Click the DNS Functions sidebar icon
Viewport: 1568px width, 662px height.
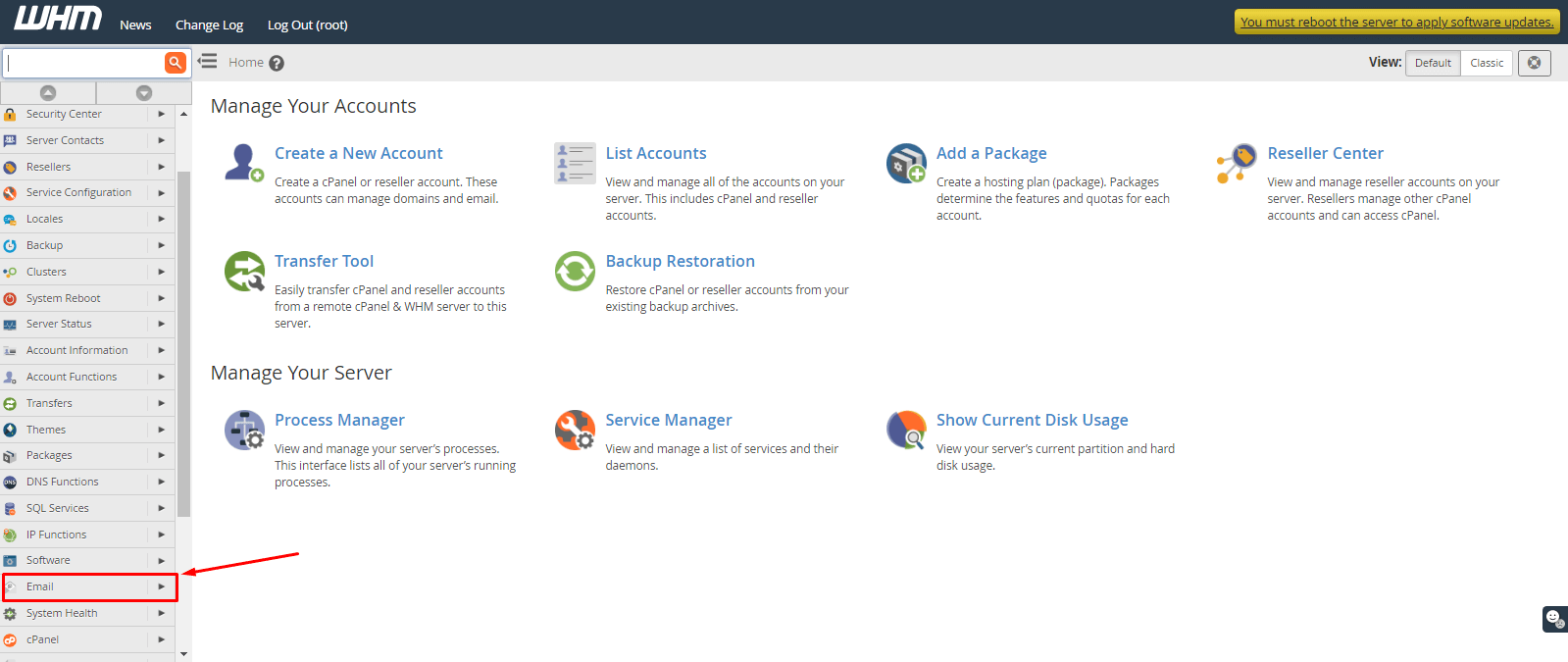click(x=10, y=482)
